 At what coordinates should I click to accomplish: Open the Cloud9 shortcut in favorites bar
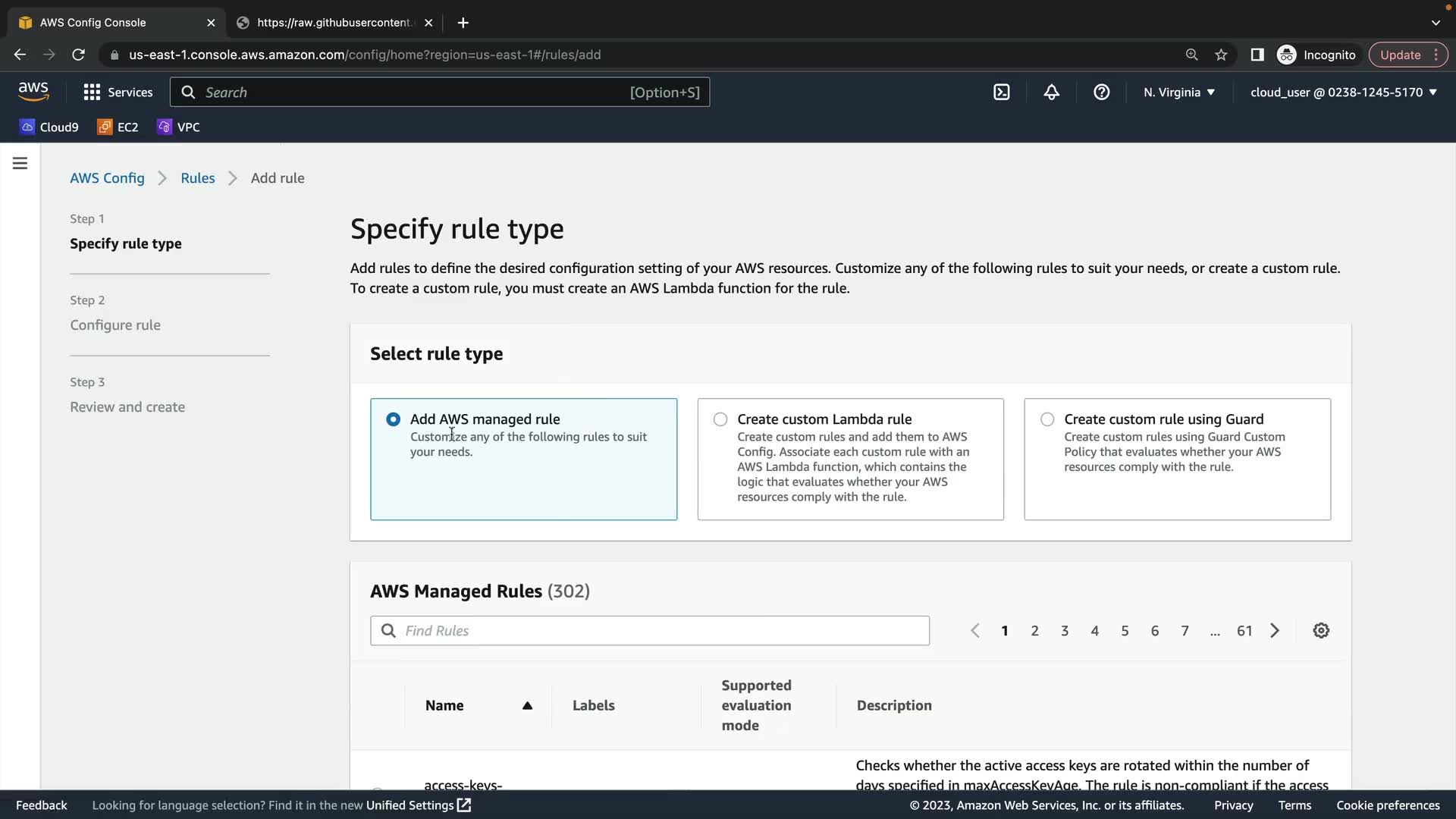pyautogui.click(x=49, y=127)
